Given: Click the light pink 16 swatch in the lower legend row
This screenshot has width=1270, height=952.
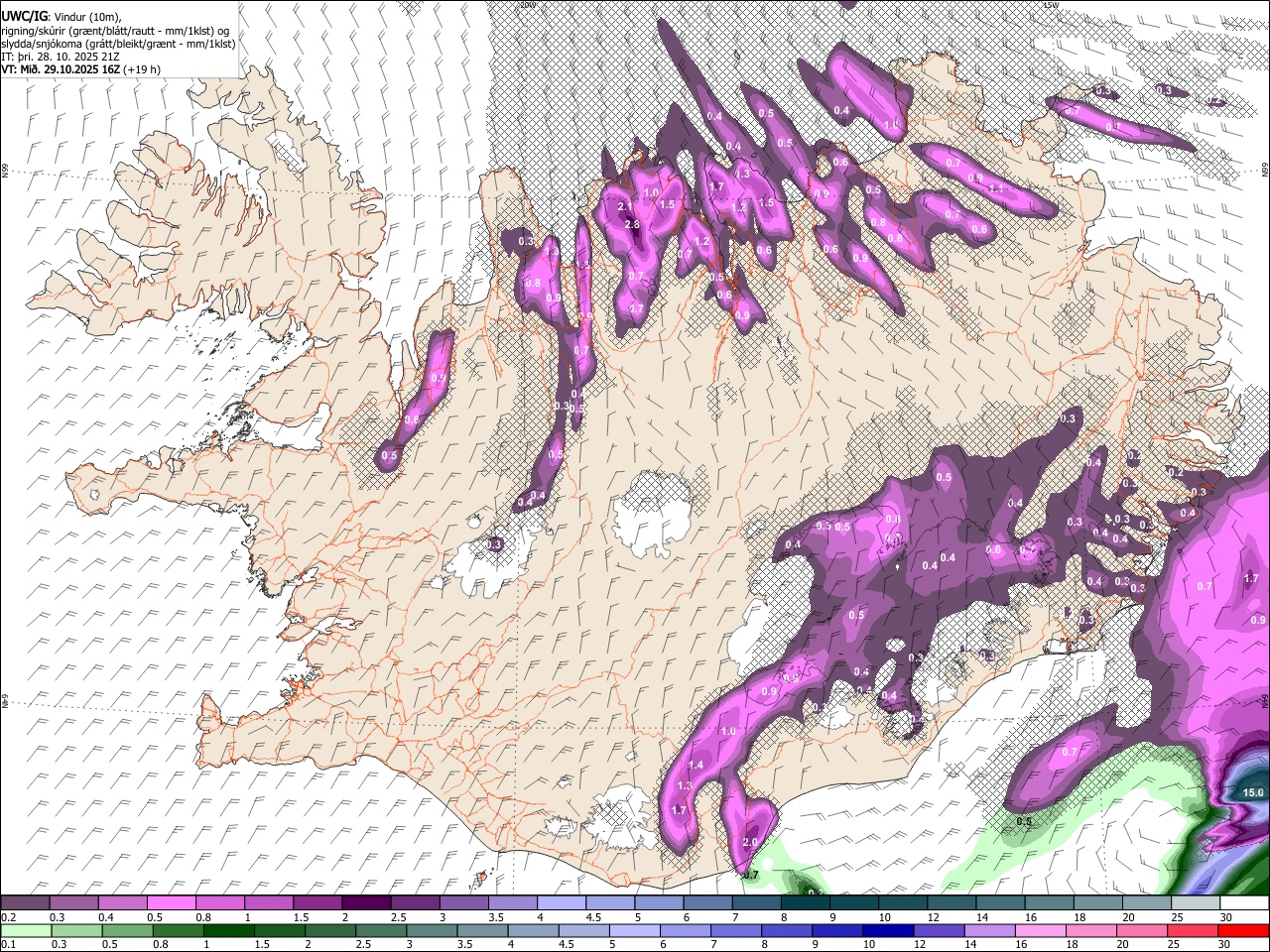Looking at the screenshot, I should tap(1040, 930).
